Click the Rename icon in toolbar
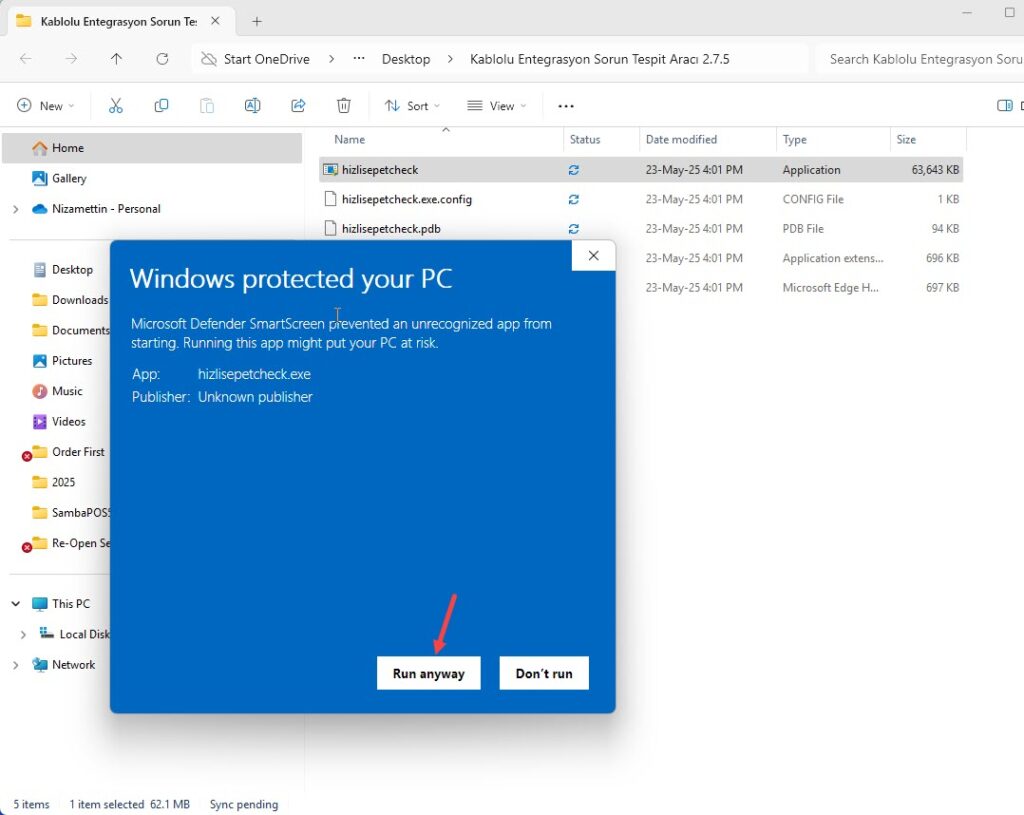The image size is (1024, 815). tap(252, 106)
